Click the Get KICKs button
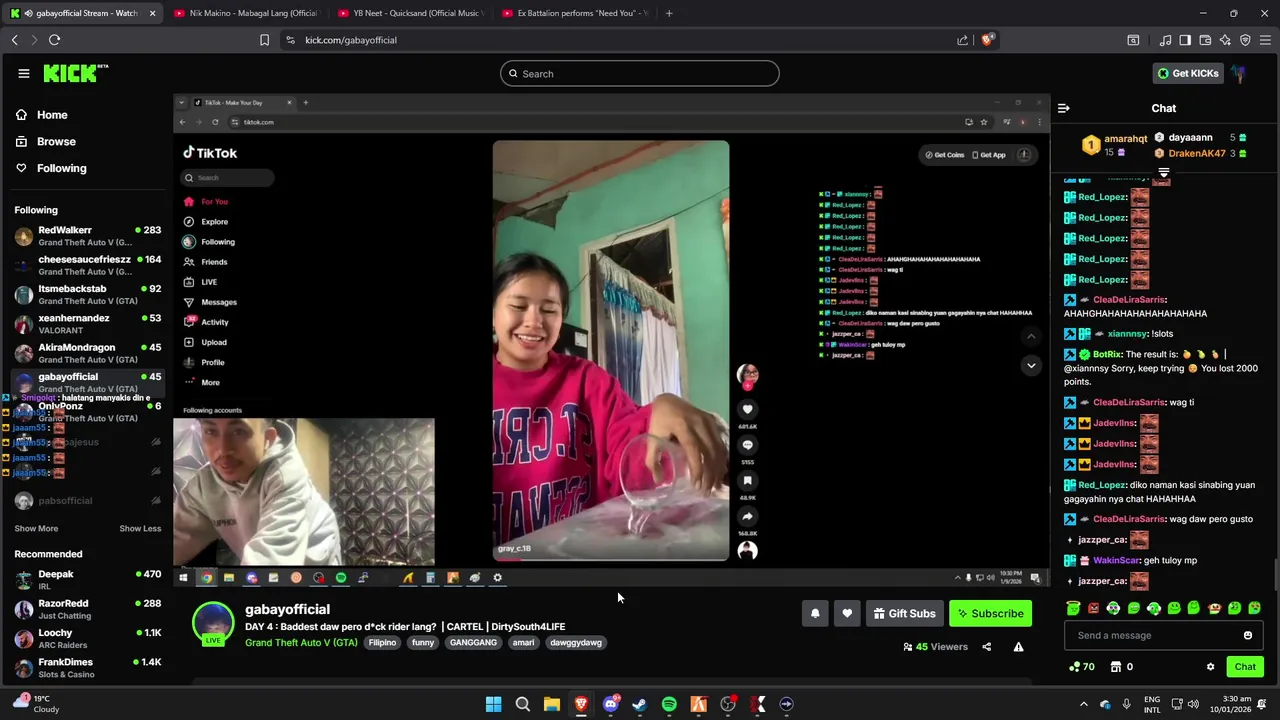This screenshot has width=1280, height=720. coord(1187,73)
